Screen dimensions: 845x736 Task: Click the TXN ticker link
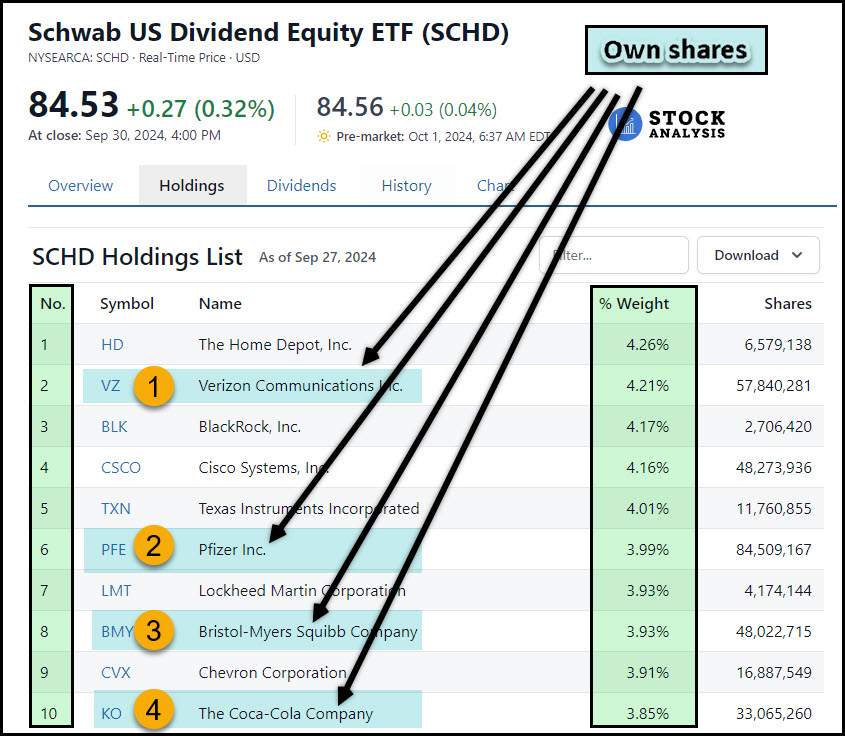pos(115,509)
